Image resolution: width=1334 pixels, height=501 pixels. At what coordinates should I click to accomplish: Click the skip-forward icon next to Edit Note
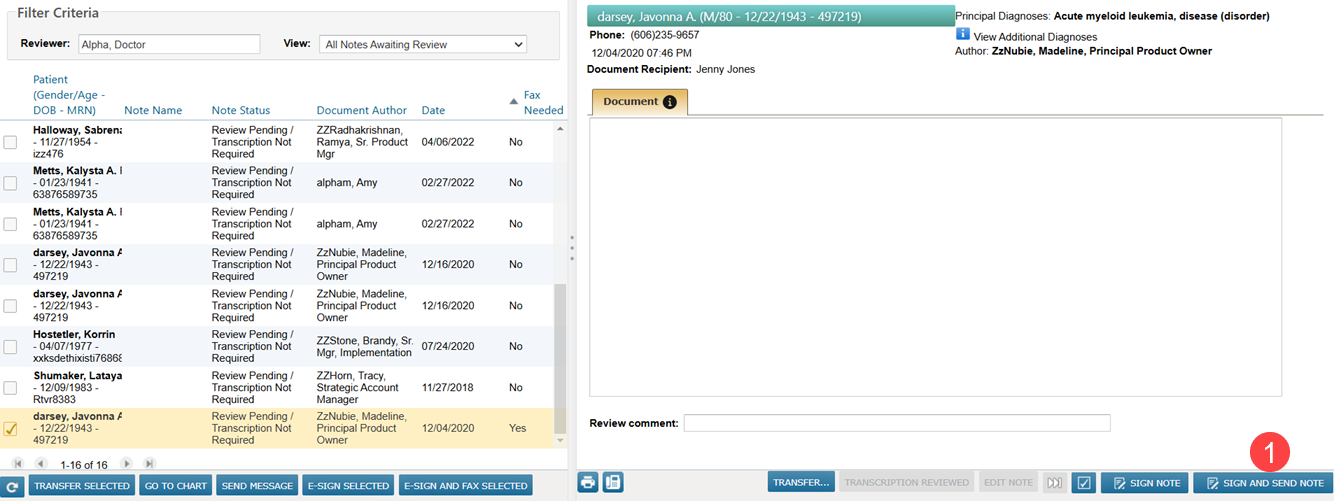click(1055, 483)
